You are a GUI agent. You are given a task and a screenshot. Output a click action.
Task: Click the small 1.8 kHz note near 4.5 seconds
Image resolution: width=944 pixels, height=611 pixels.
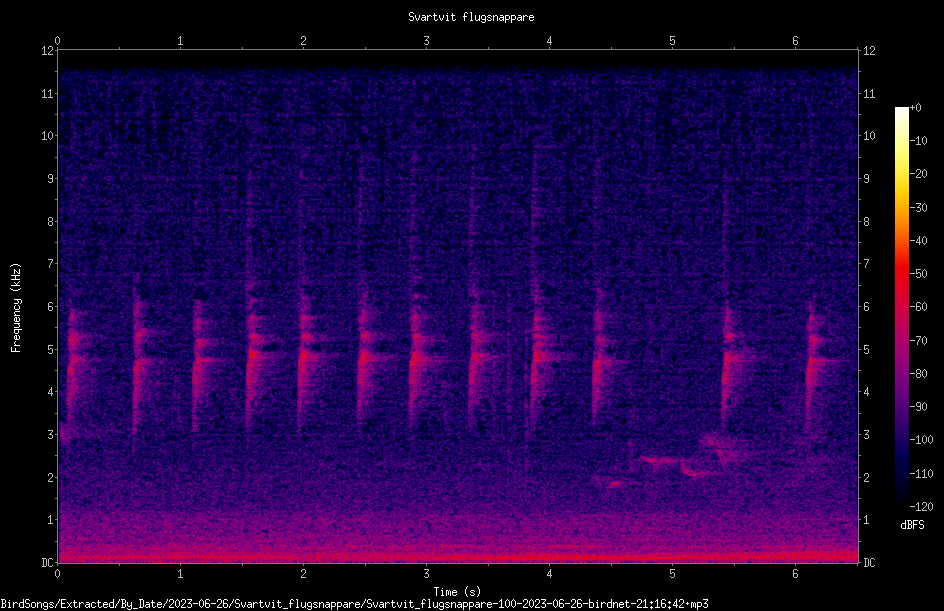[x=615, y=483]
